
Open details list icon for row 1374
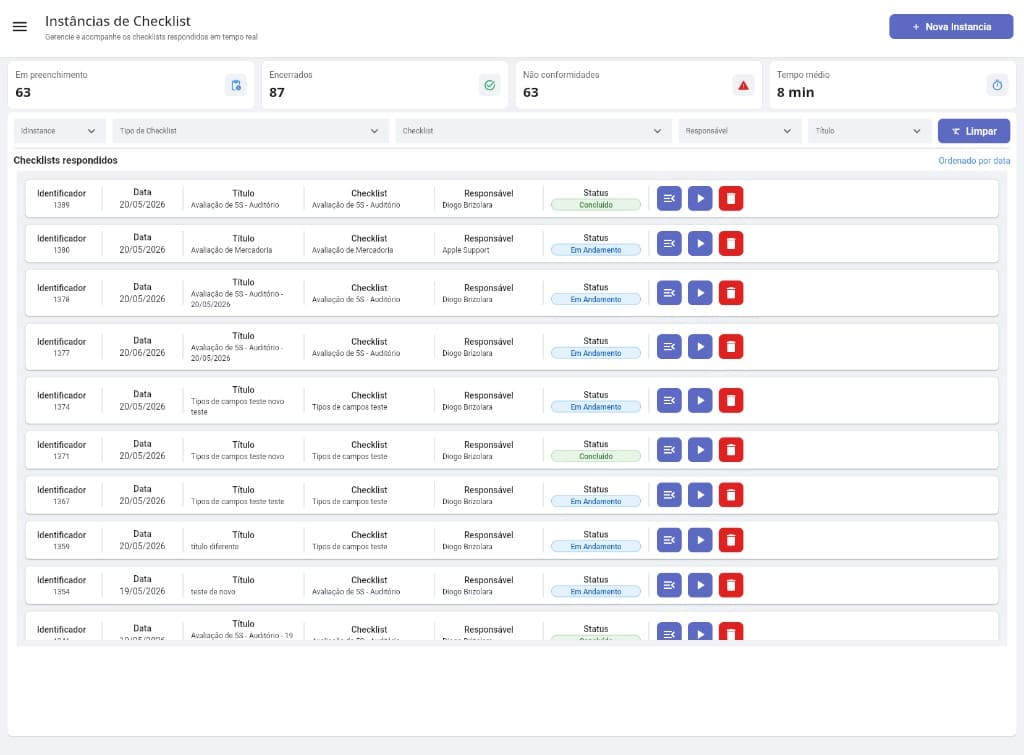pos(669,400)
